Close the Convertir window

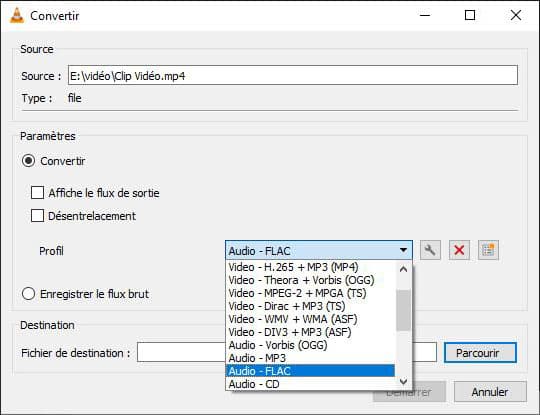point(516,15)
